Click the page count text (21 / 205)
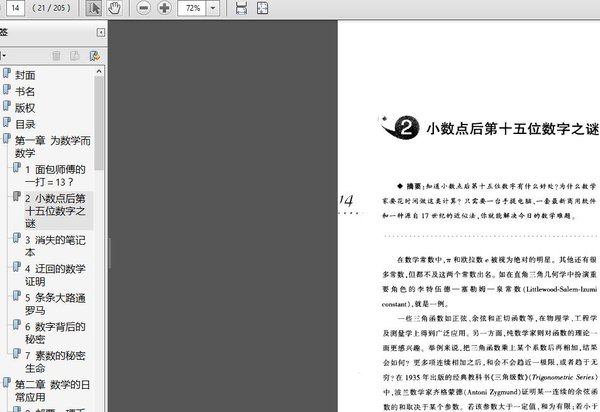This screenshot has width=600, height=412. 51,8
